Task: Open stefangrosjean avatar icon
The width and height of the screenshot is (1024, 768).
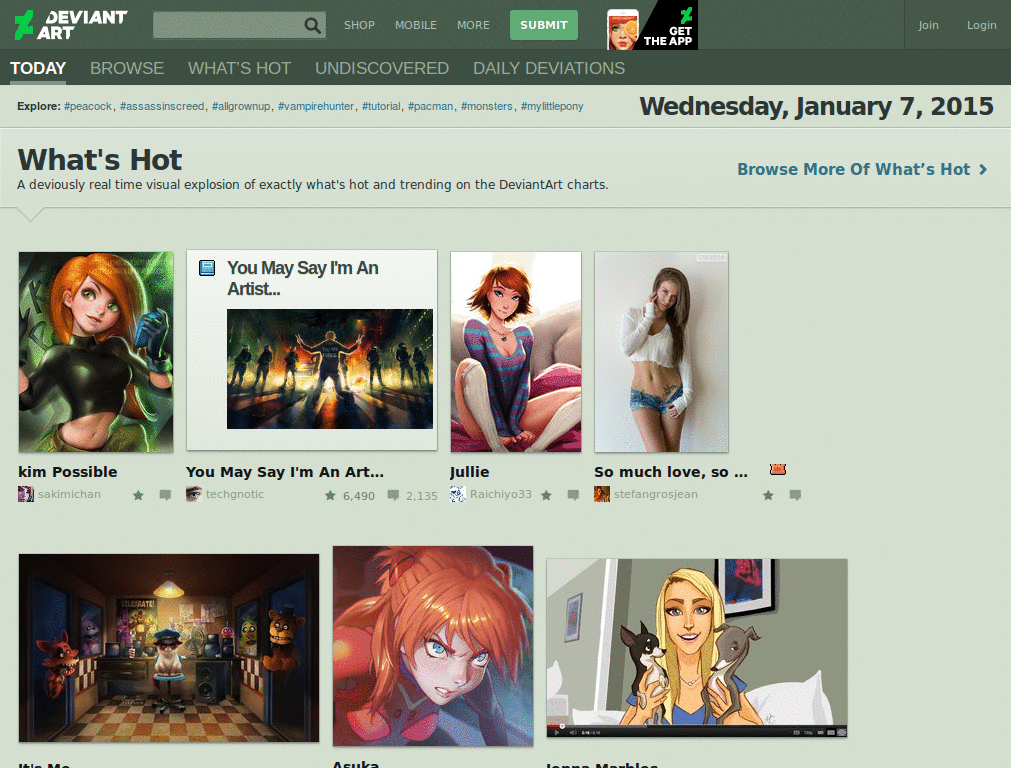Action: pyautogui.click(x=602, y=494)
